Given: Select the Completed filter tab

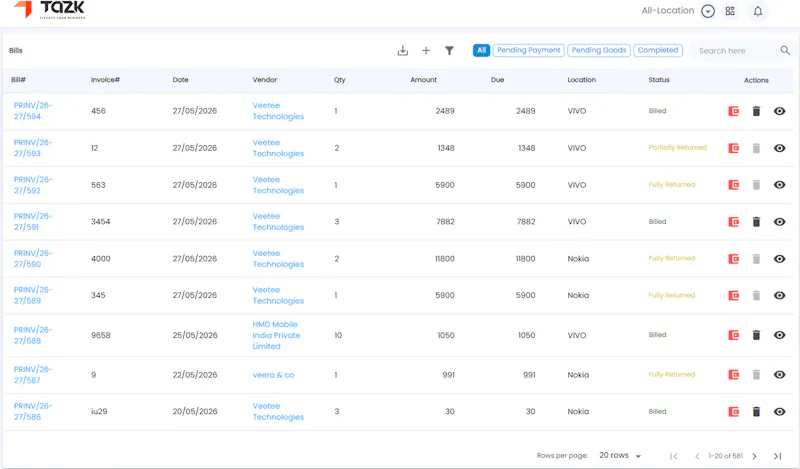Looking at the screenshot, I should tap(658, 50).
